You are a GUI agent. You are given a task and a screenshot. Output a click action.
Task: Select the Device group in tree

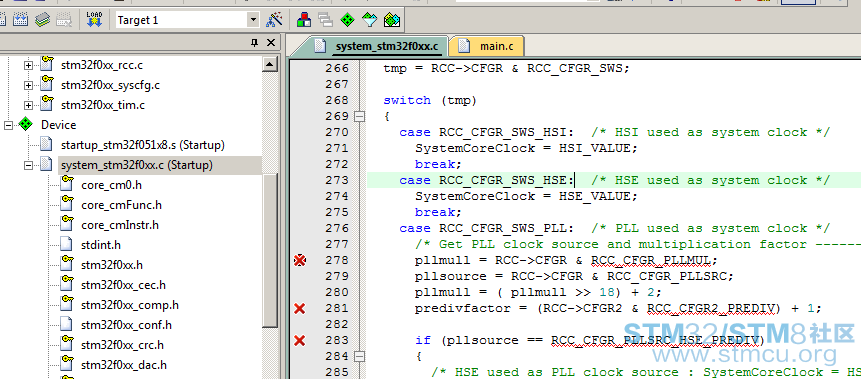tap(58, 125)
